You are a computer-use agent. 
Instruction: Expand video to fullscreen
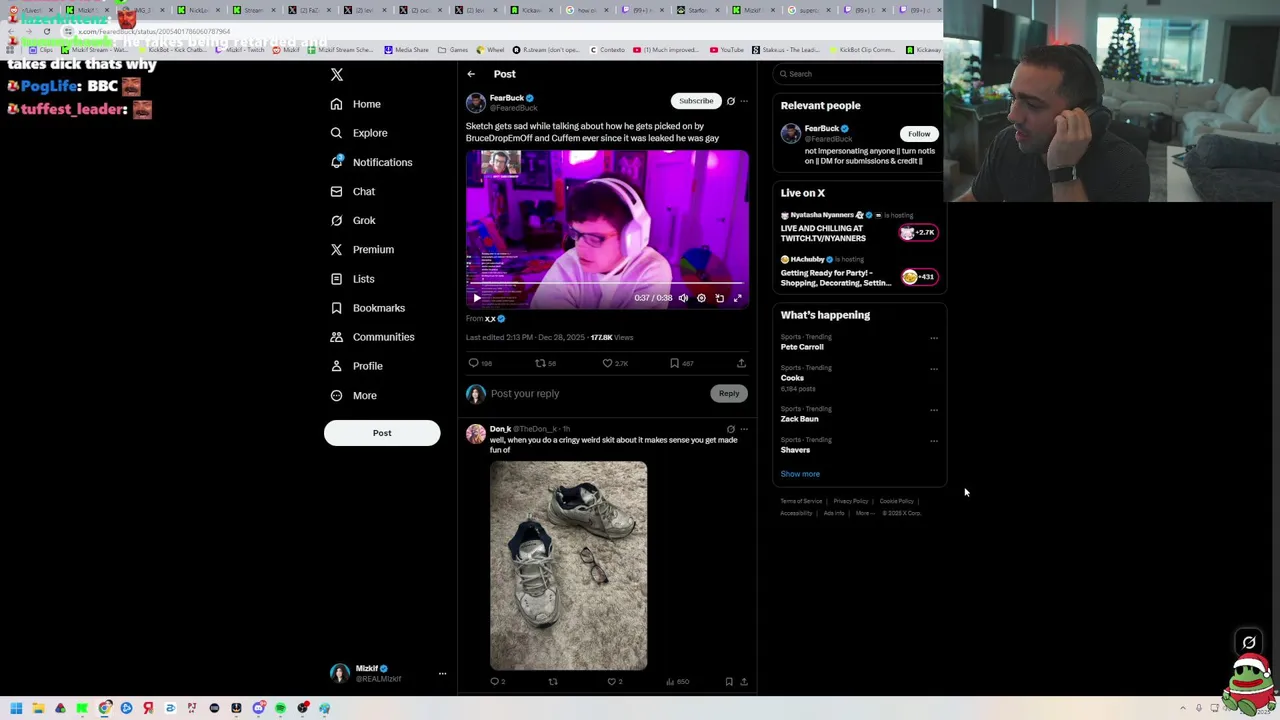pos(738,298)
